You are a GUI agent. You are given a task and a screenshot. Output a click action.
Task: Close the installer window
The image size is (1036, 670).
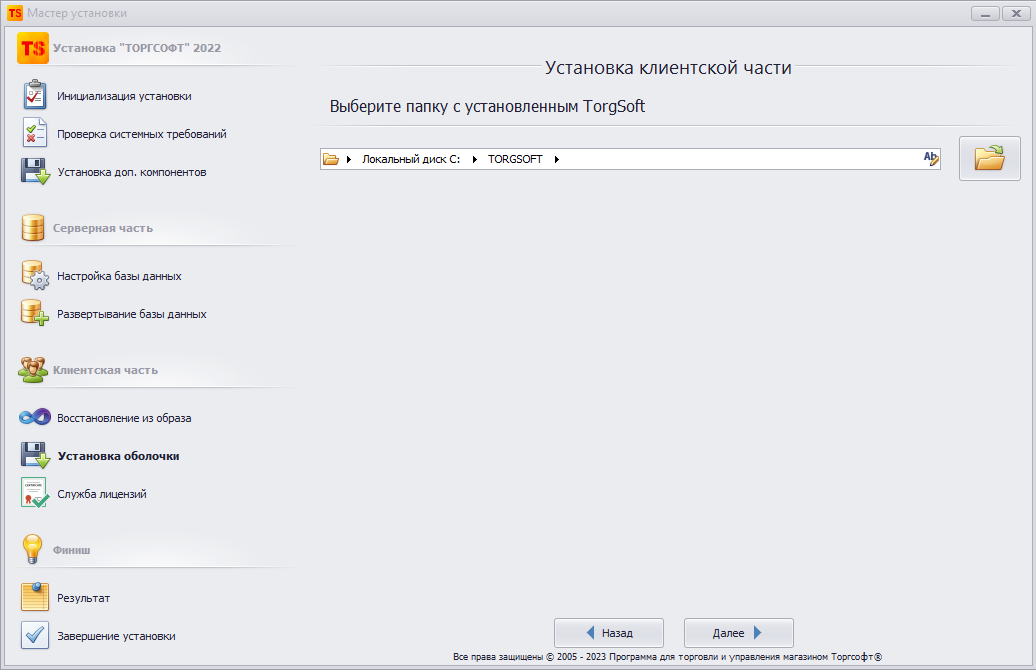coord(1016,13)
